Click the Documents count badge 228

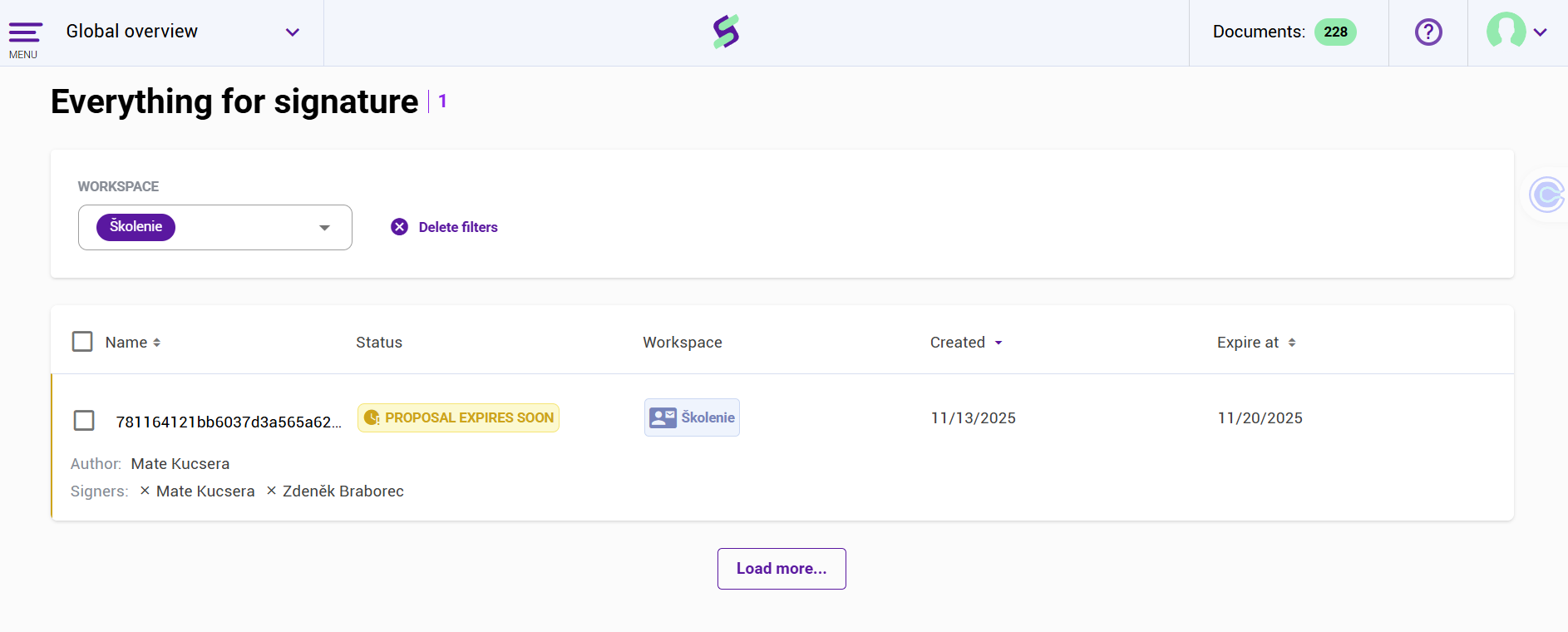click(1335, 32)
